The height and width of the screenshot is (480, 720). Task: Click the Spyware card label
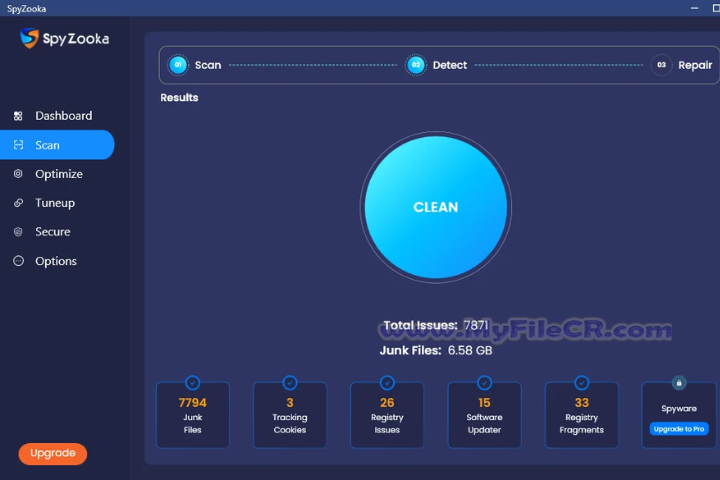(679, 408)
